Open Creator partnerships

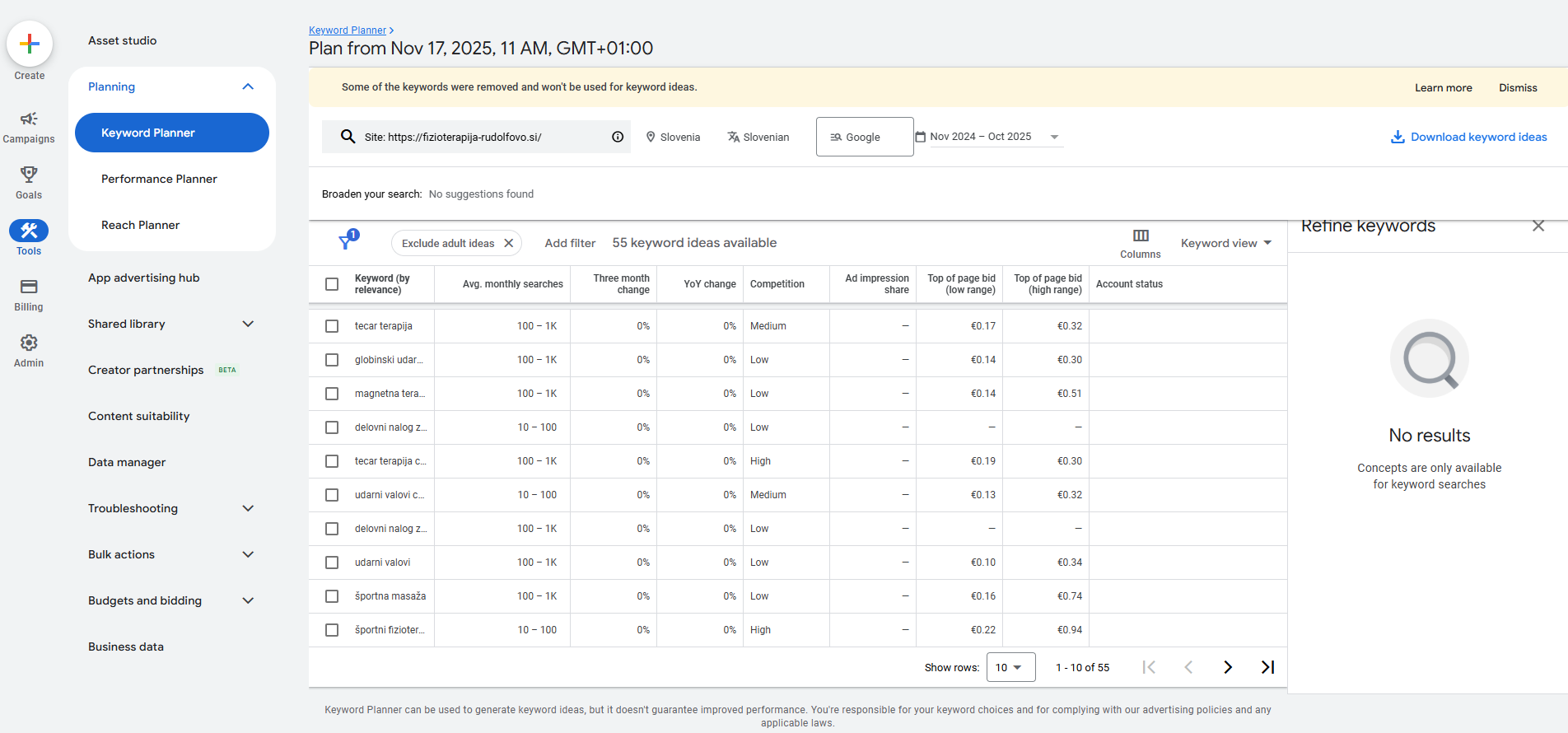coord(146,370)
